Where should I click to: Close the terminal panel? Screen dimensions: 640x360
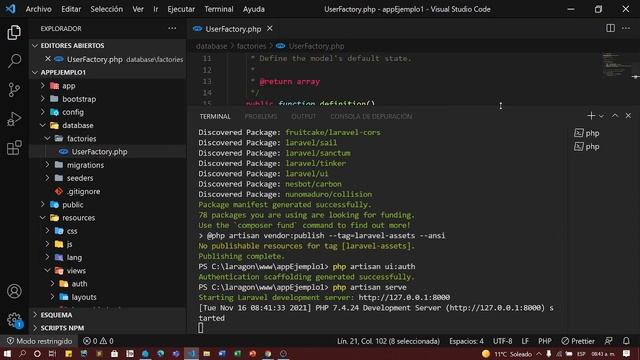[628, 116]
